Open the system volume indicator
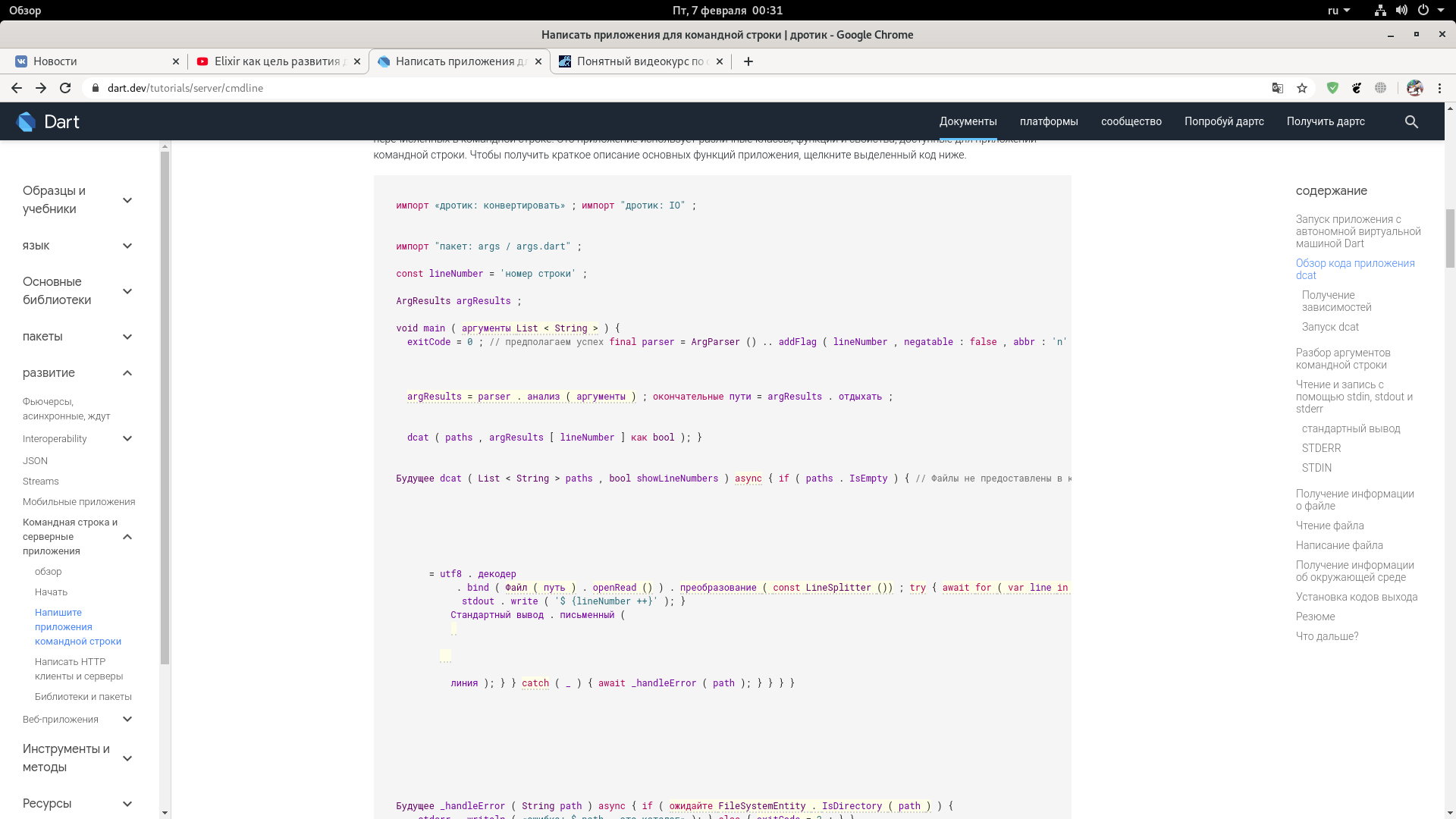The height and width of the screenshot is (819, 1456). coord(1401,10)
